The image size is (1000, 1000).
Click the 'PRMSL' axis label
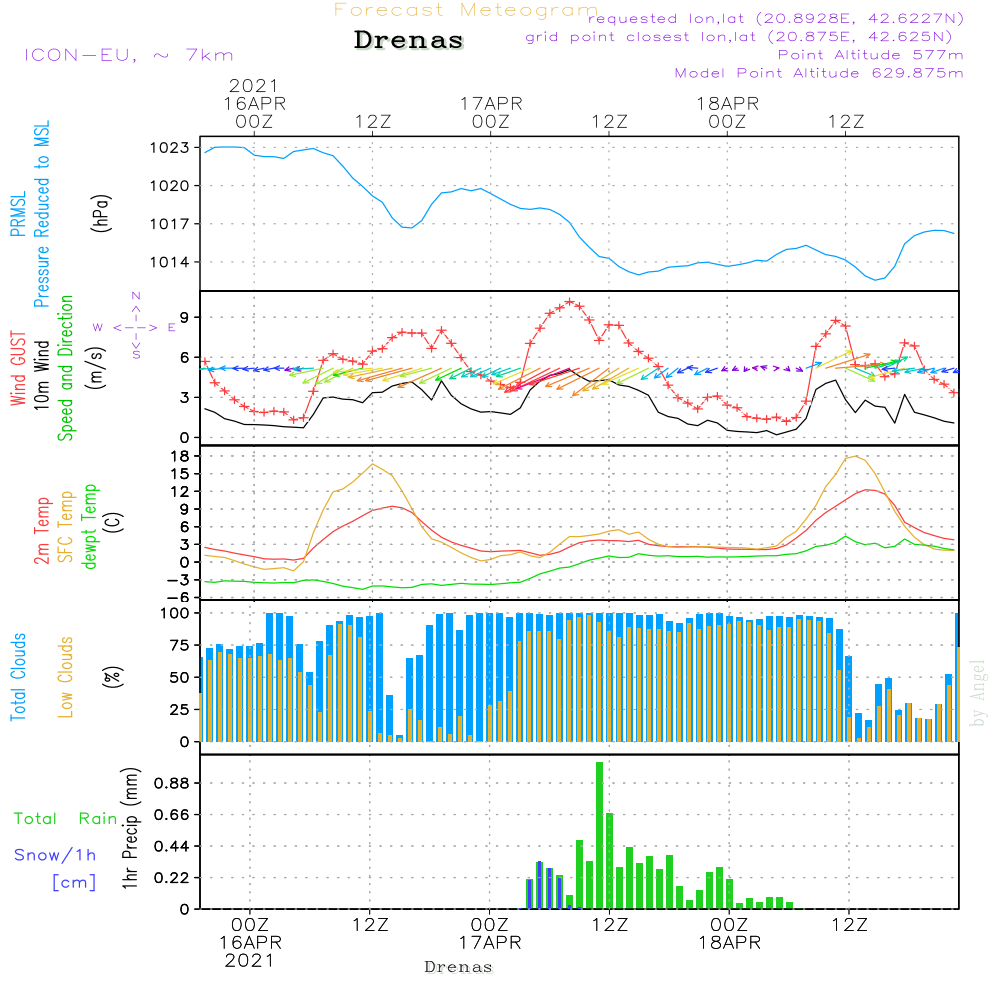(18, 213)
